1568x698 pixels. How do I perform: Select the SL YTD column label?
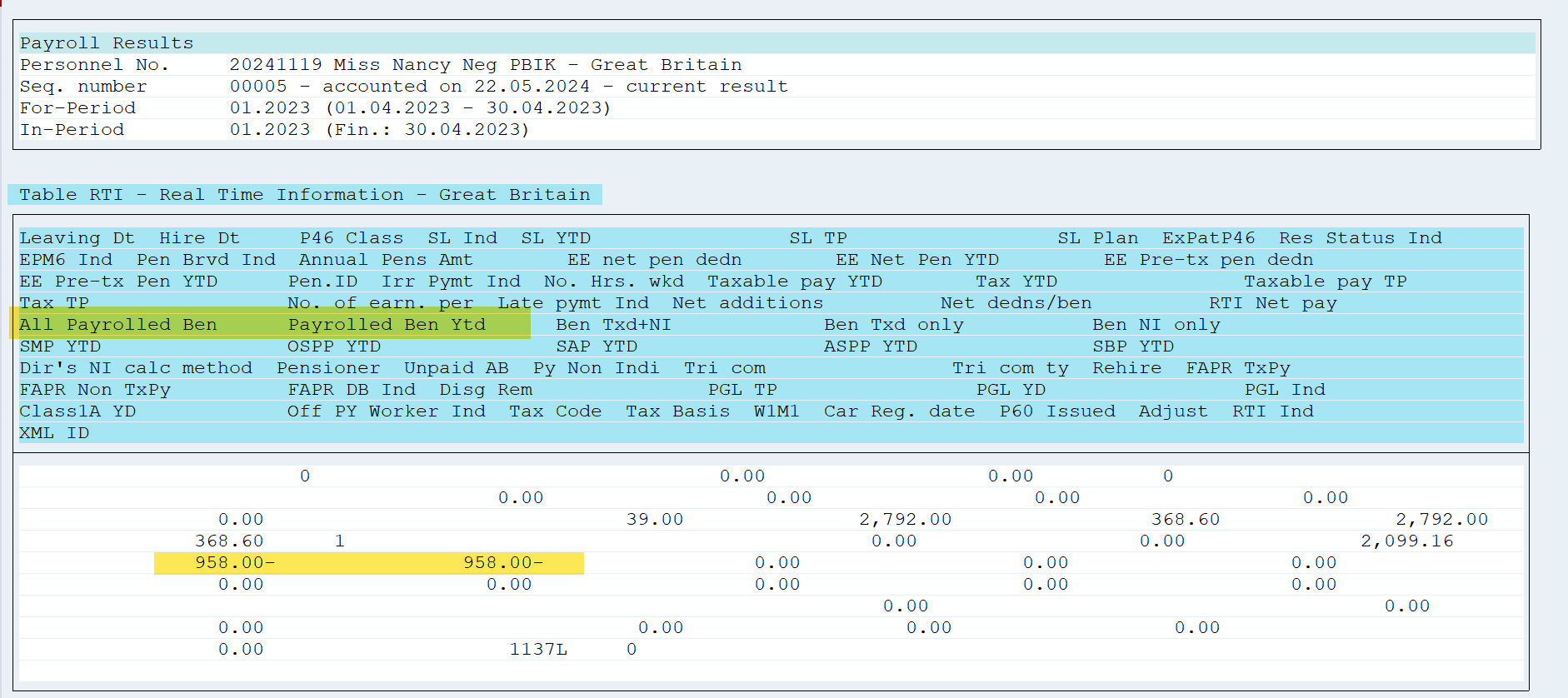point(556,238)
